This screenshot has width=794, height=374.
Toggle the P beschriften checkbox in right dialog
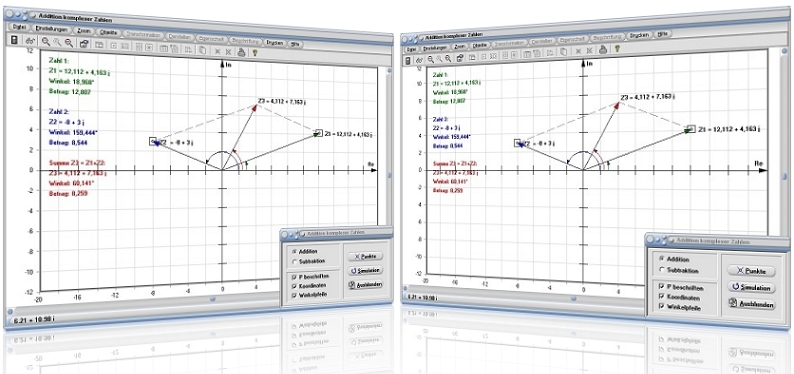[661, 286]
